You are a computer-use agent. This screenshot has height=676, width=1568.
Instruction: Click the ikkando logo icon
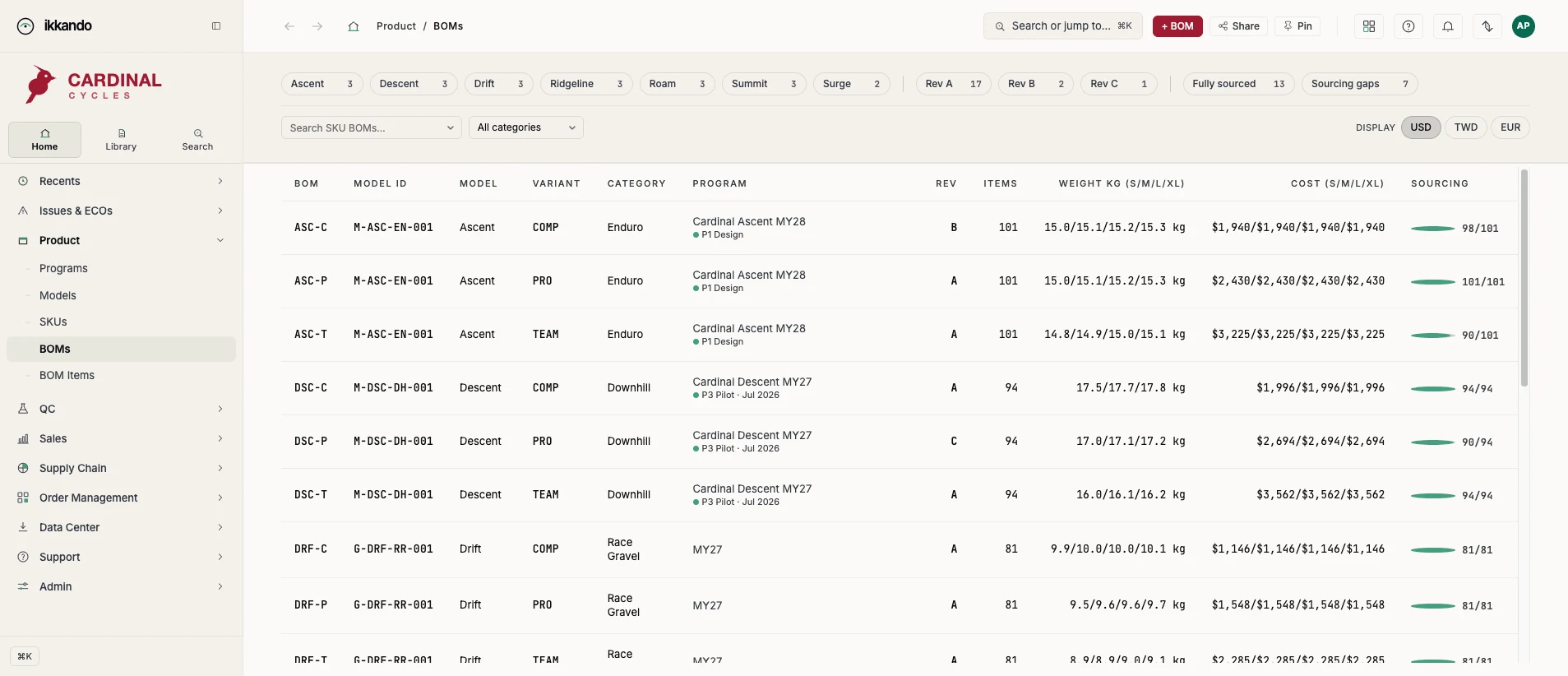click(25, 26)
